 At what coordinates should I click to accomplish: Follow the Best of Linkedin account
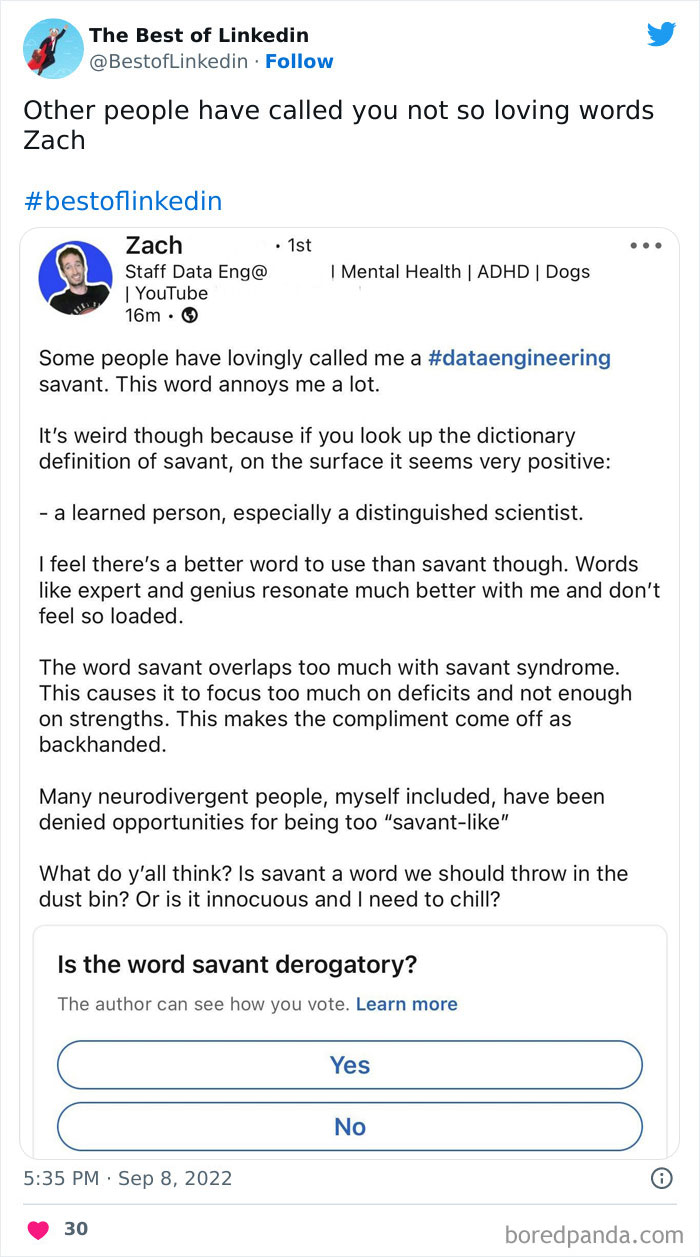299,61
